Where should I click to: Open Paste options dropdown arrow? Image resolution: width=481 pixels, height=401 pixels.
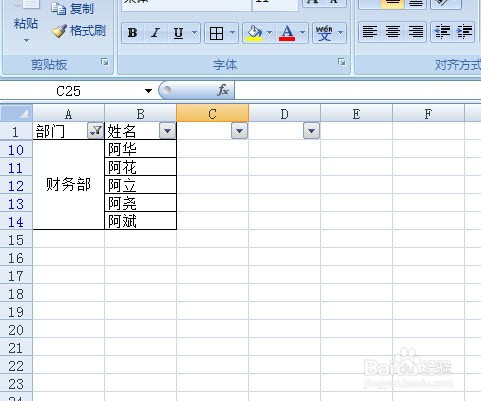[26, 40]
